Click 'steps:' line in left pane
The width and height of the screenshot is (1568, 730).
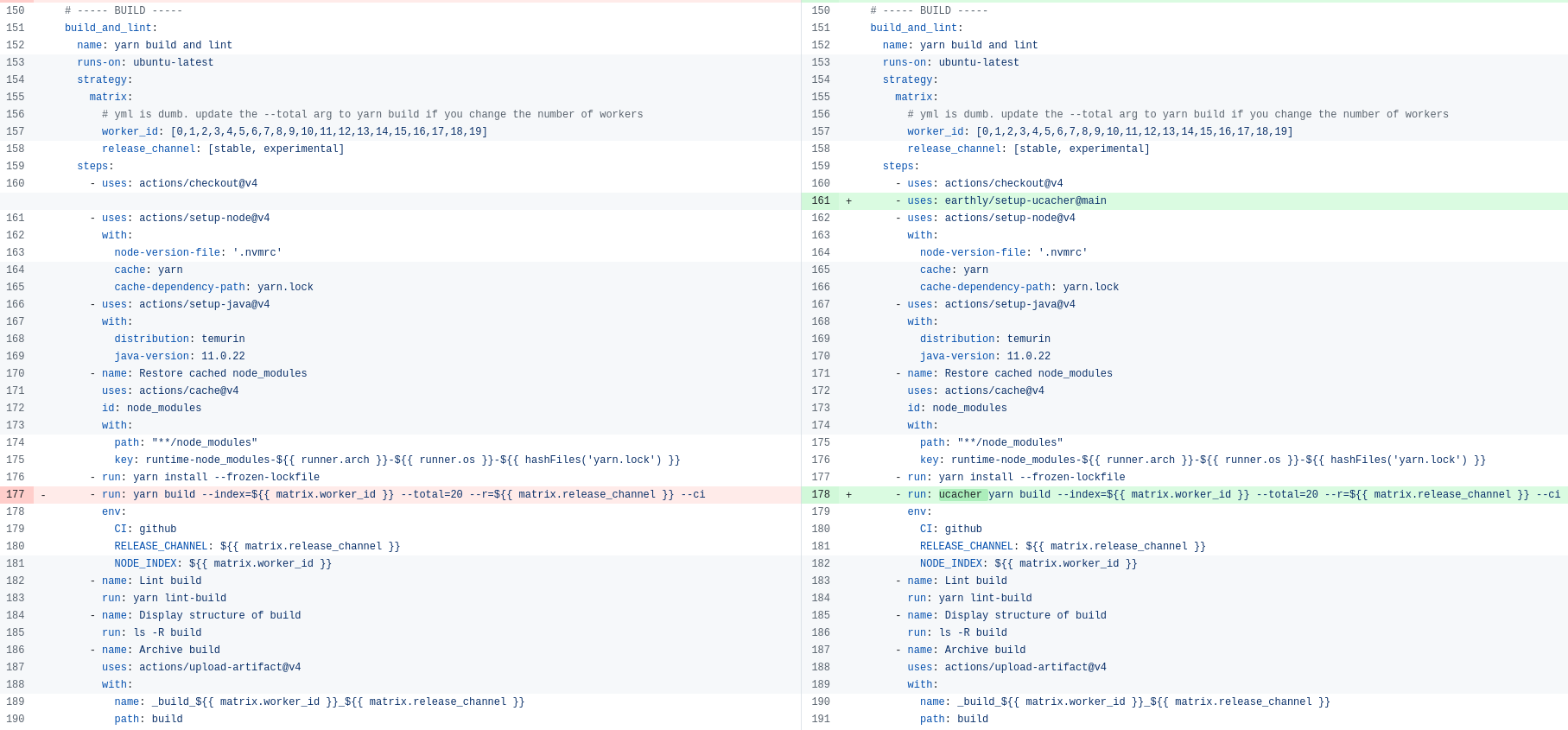(96, 166)
